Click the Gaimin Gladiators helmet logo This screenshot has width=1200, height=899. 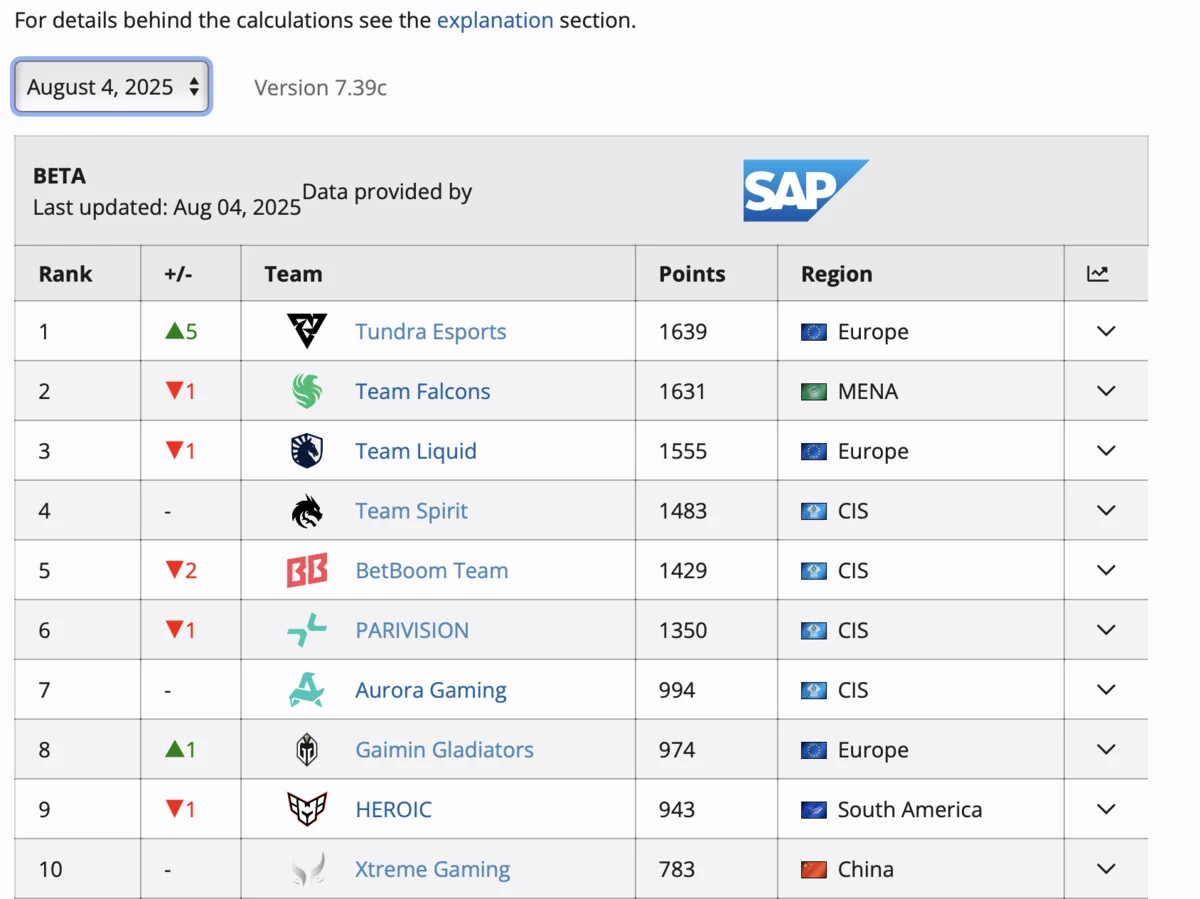coord(308,749)
